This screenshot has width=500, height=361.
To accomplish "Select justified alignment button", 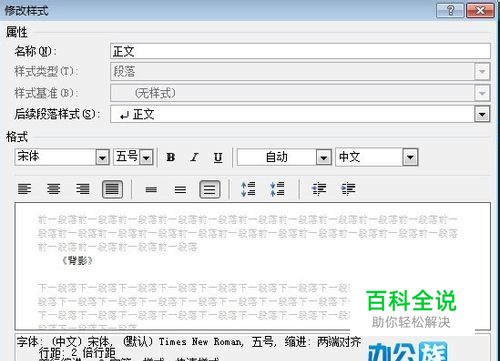I will tap(112, 189).
